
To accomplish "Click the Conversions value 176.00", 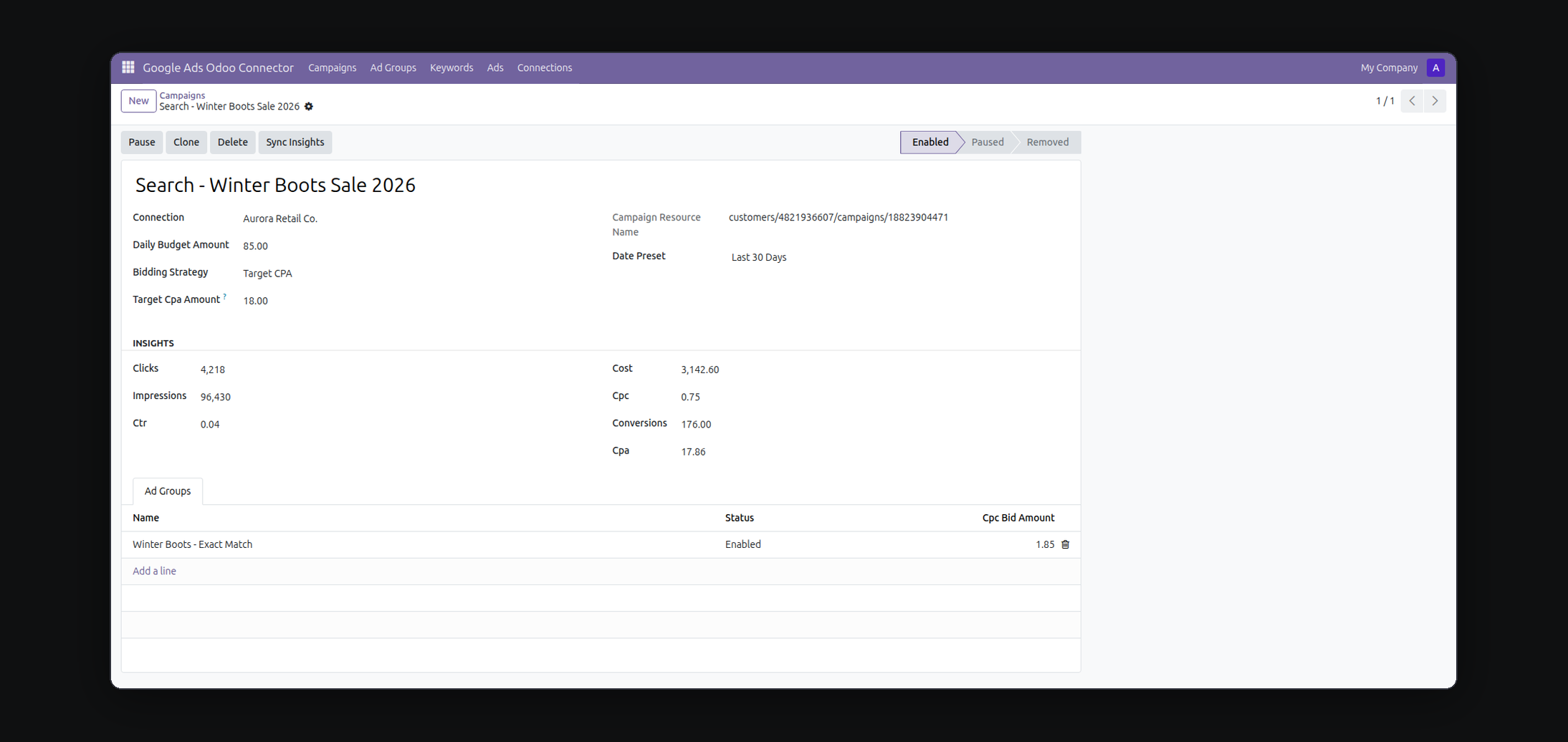I will [x=696, y=424].
